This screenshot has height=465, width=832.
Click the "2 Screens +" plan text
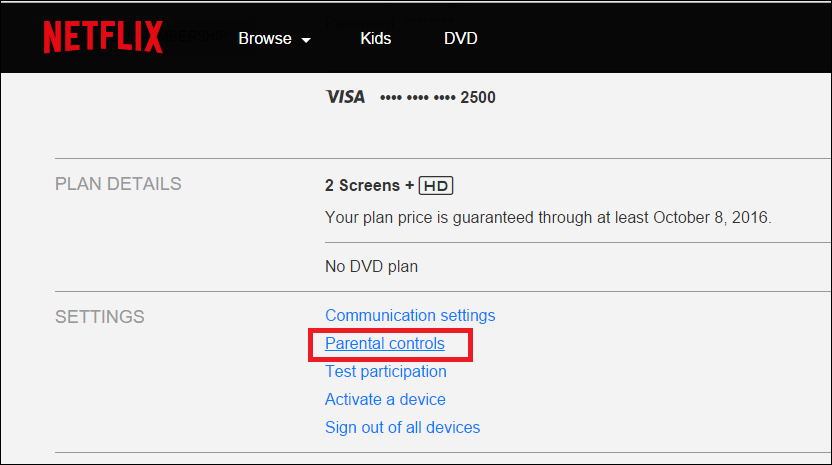click(x=369, y=186)
